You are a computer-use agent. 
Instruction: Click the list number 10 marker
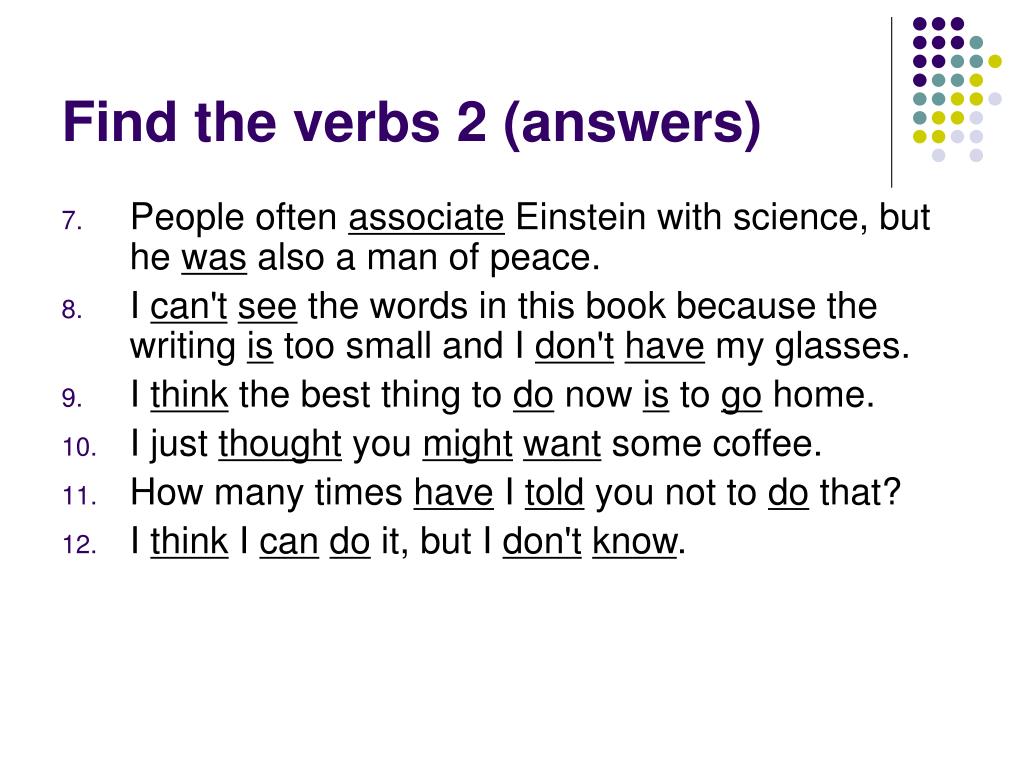pos(80,448)
